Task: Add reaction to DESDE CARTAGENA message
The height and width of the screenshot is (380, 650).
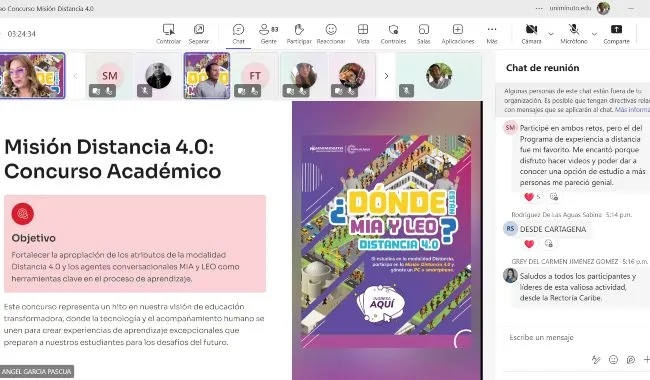Action: pyautogui.click(x=548, y=244)
